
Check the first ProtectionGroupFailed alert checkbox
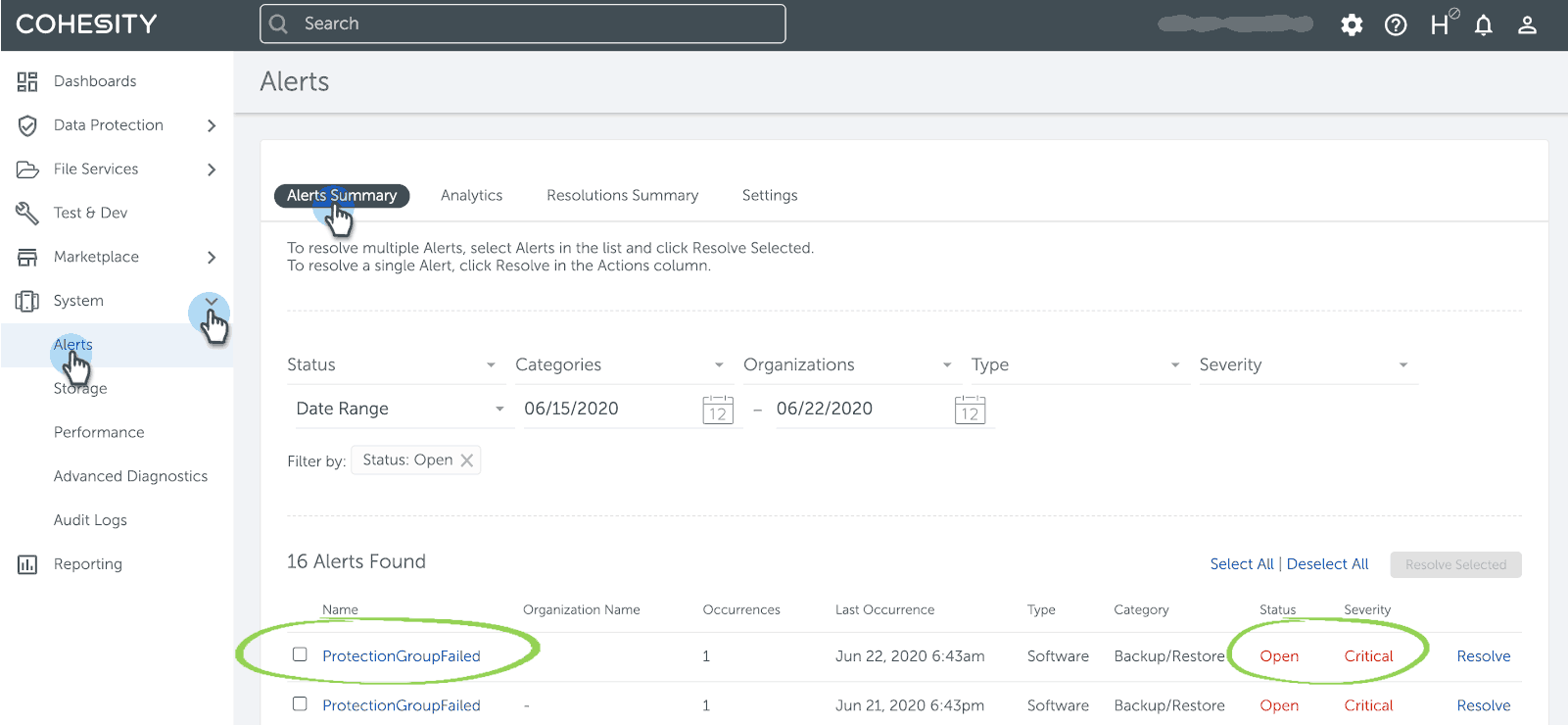300,654
